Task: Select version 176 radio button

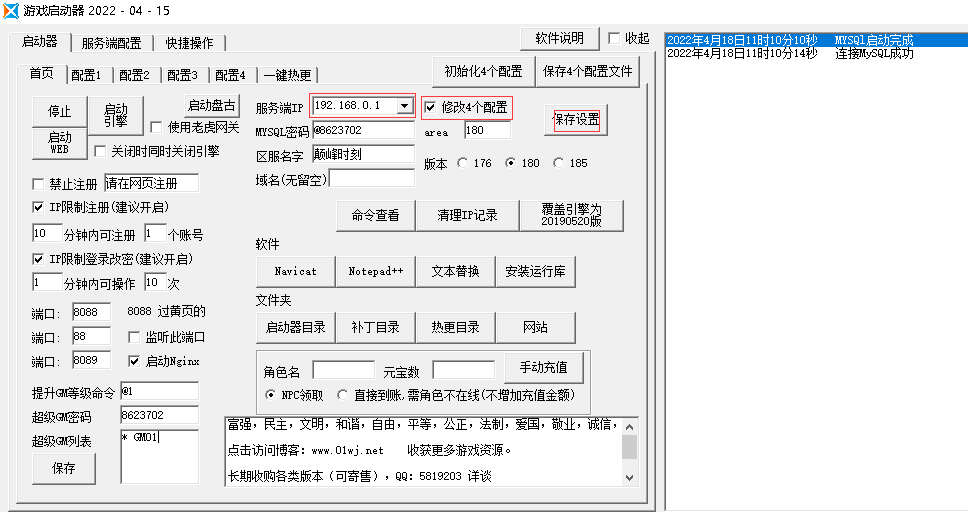Action: [463, 163]
